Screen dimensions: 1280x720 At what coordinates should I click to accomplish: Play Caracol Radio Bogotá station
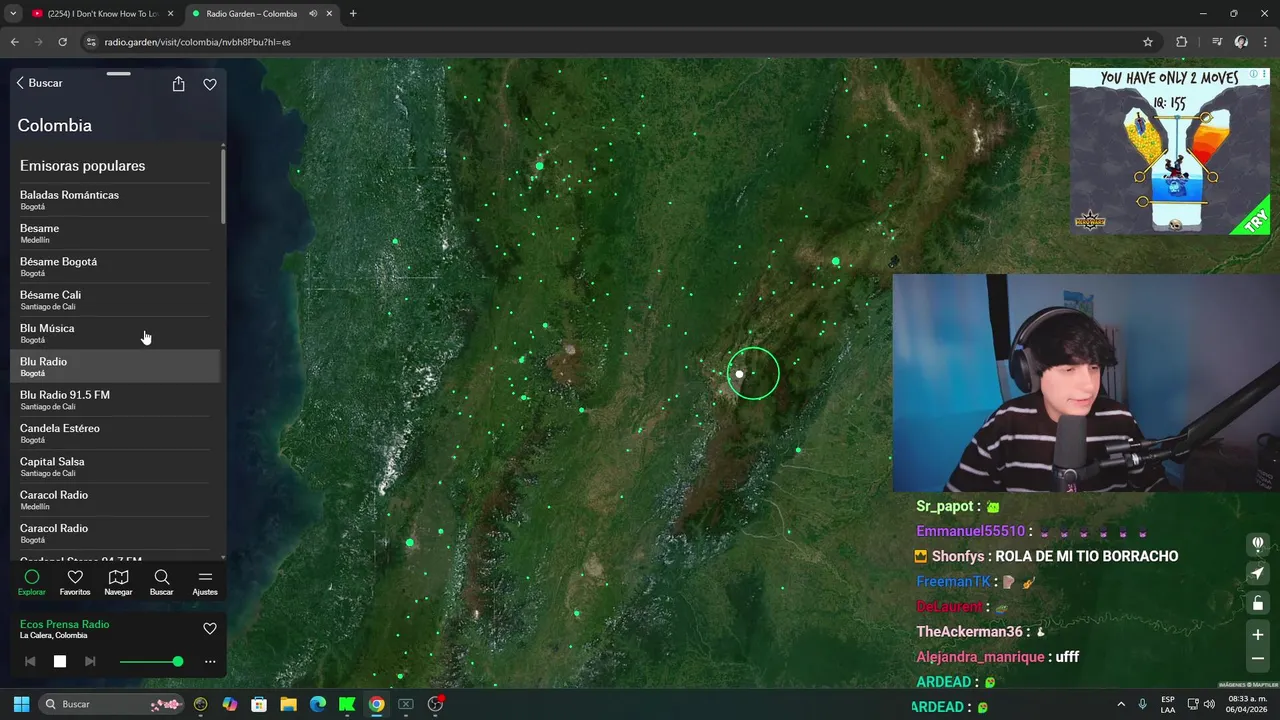(115, 533)
